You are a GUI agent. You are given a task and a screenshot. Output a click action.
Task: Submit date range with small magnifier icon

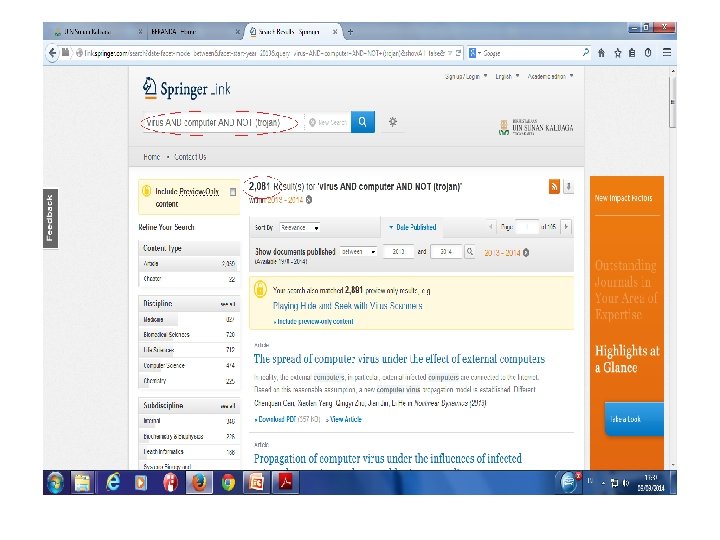pos(470,252)
